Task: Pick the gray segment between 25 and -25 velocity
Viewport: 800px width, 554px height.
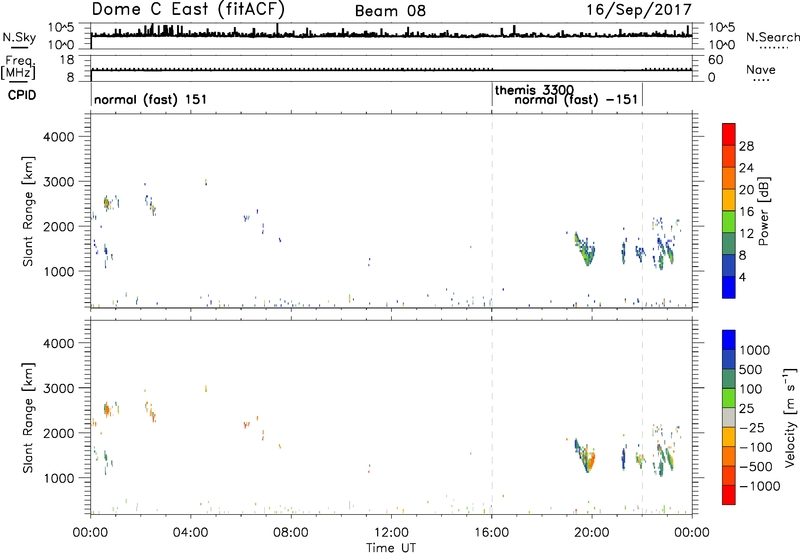Action: tap(729, 417)
